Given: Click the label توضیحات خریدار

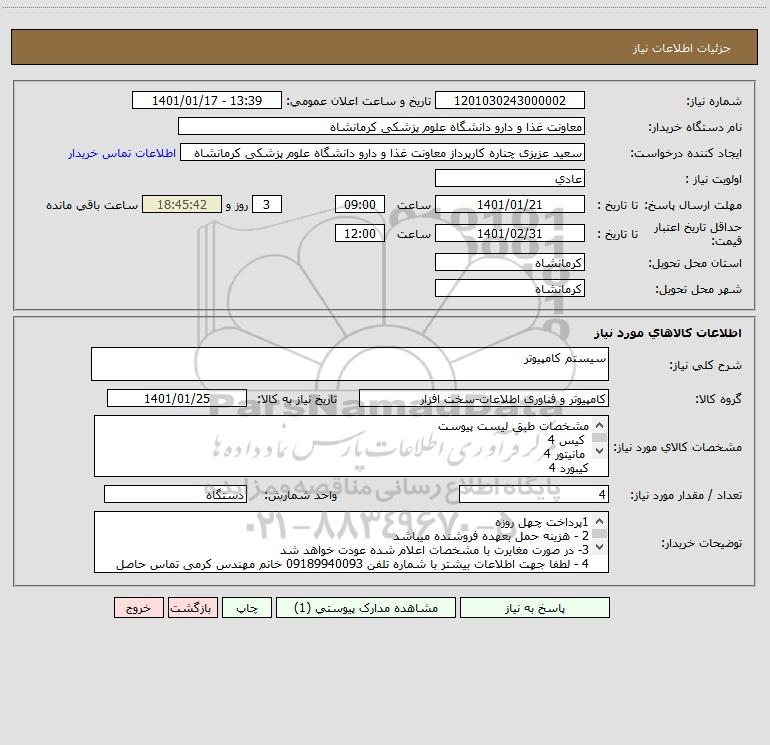Looking at the screenshot, I should tap(701, 543).
